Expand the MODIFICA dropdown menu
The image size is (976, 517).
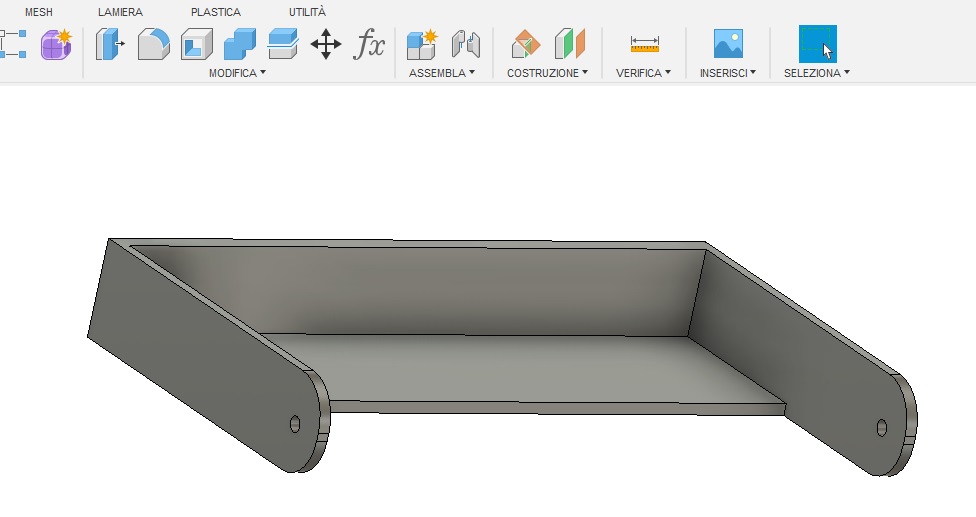tap(237, 73)
